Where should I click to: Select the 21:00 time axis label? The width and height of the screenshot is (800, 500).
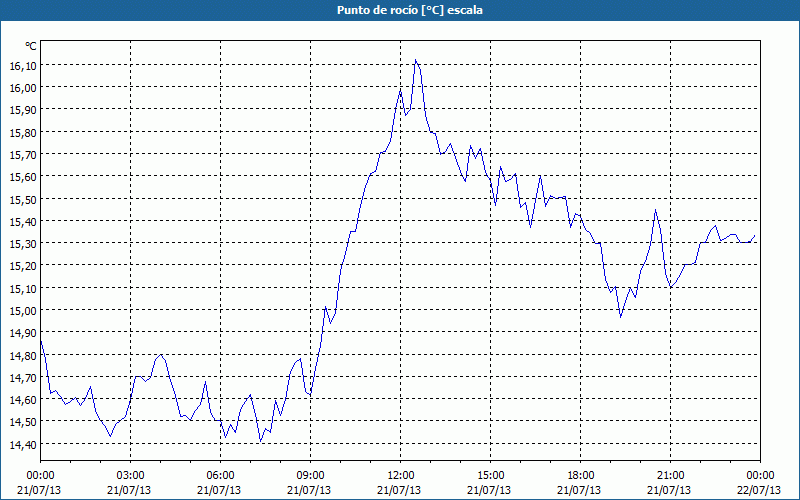click(670, 476)
